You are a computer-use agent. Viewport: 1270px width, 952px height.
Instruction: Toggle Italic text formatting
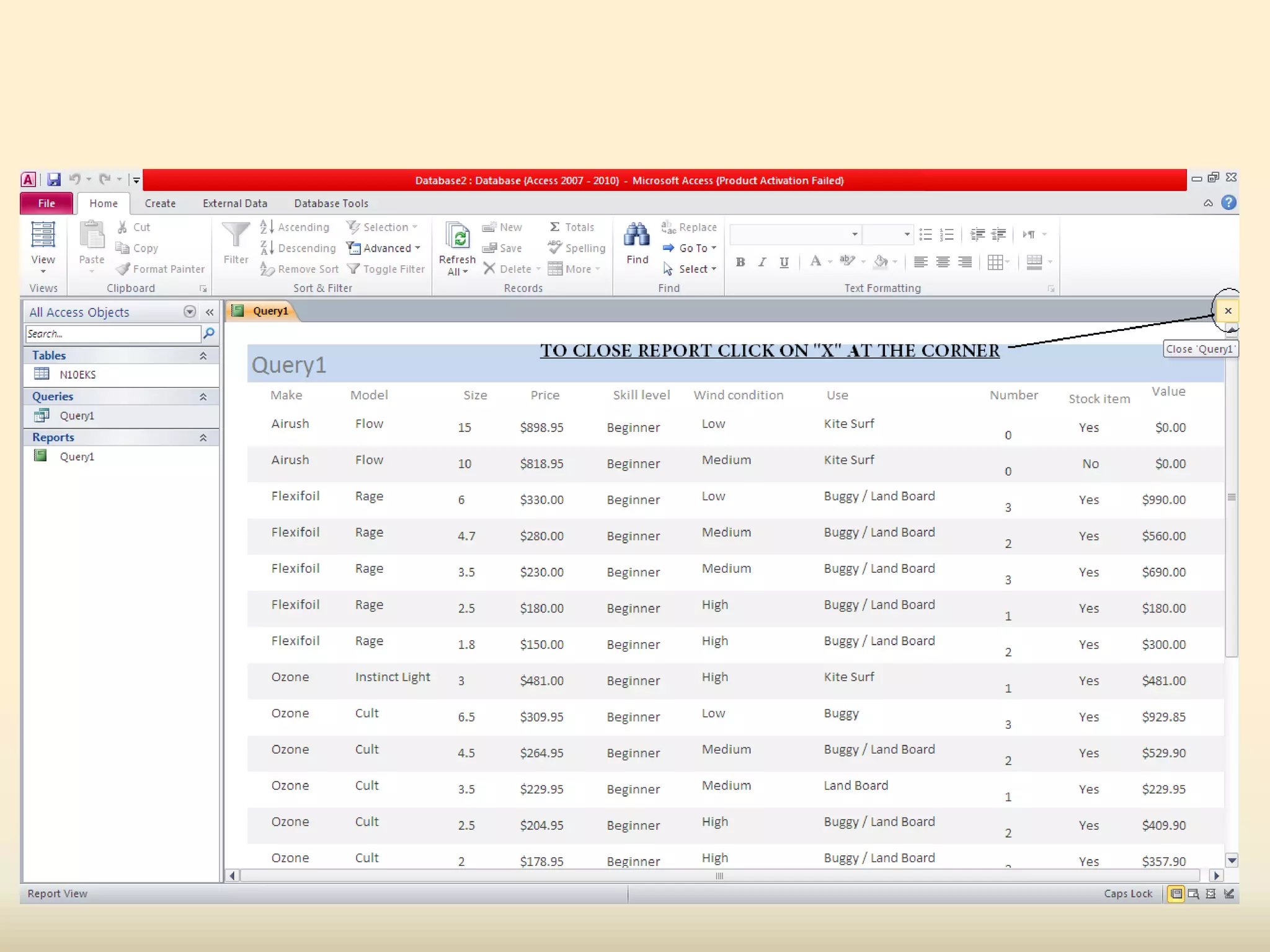click(762, 262)
